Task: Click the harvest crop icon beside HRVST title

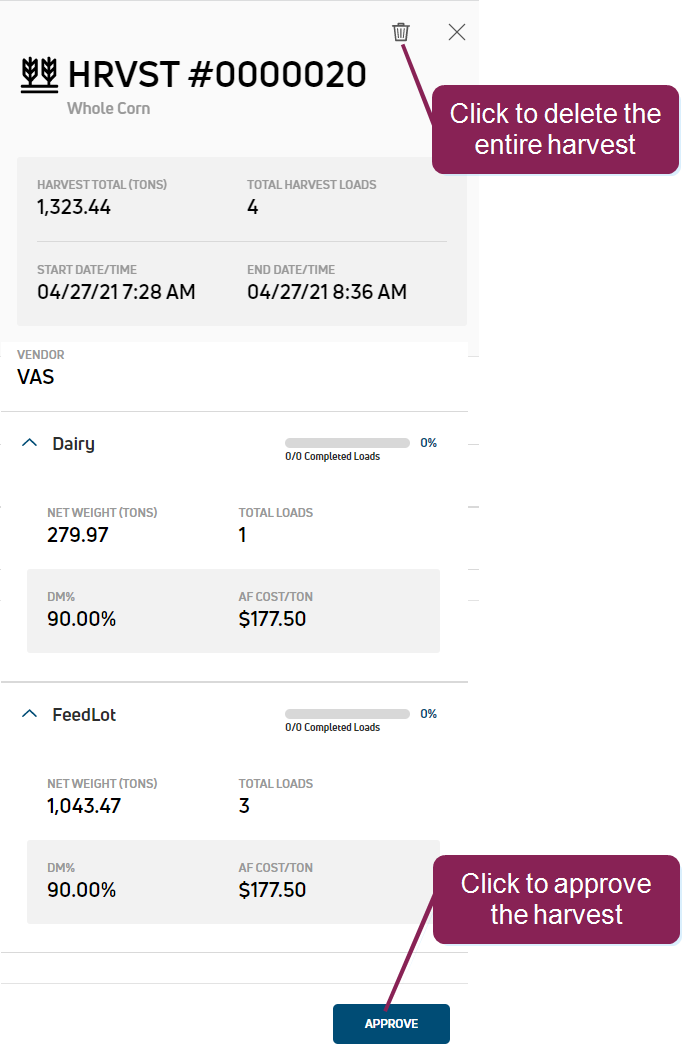Action: click(x=39, y=75)
